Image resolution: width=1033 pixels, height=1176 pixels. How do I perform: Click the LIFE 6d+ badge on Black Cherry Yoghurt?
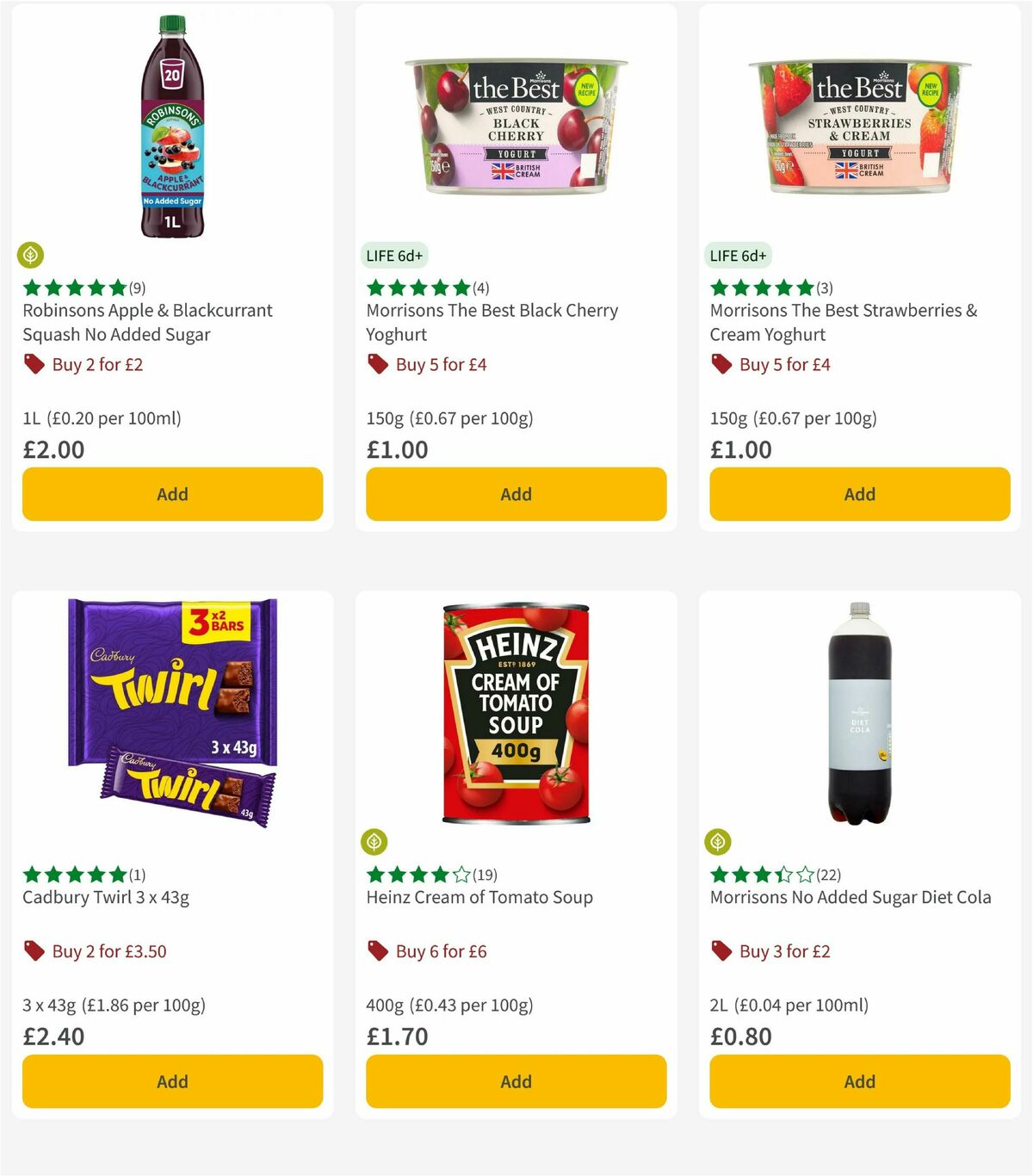394,255
